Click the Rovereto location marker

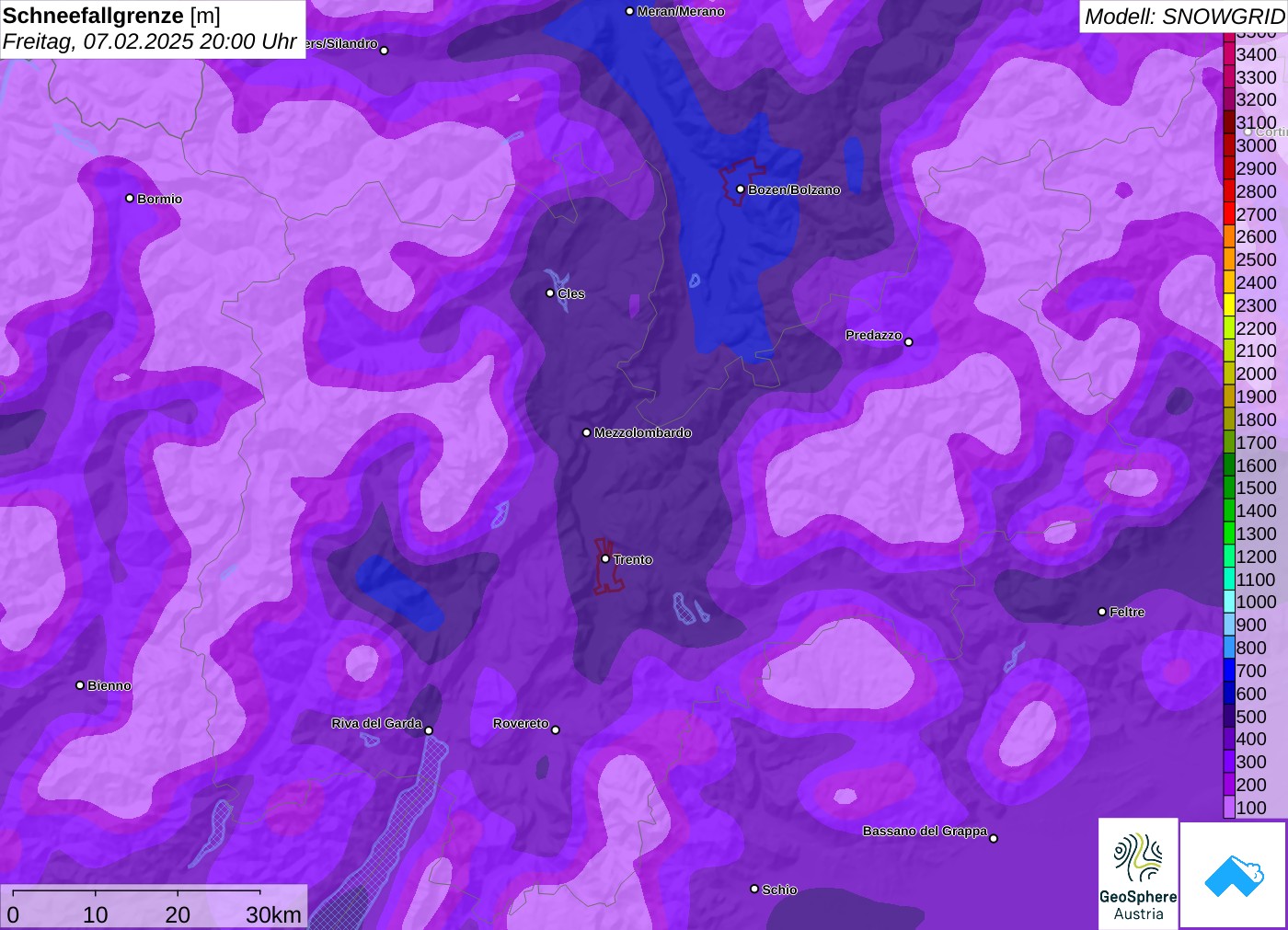(x=556, y=730)
